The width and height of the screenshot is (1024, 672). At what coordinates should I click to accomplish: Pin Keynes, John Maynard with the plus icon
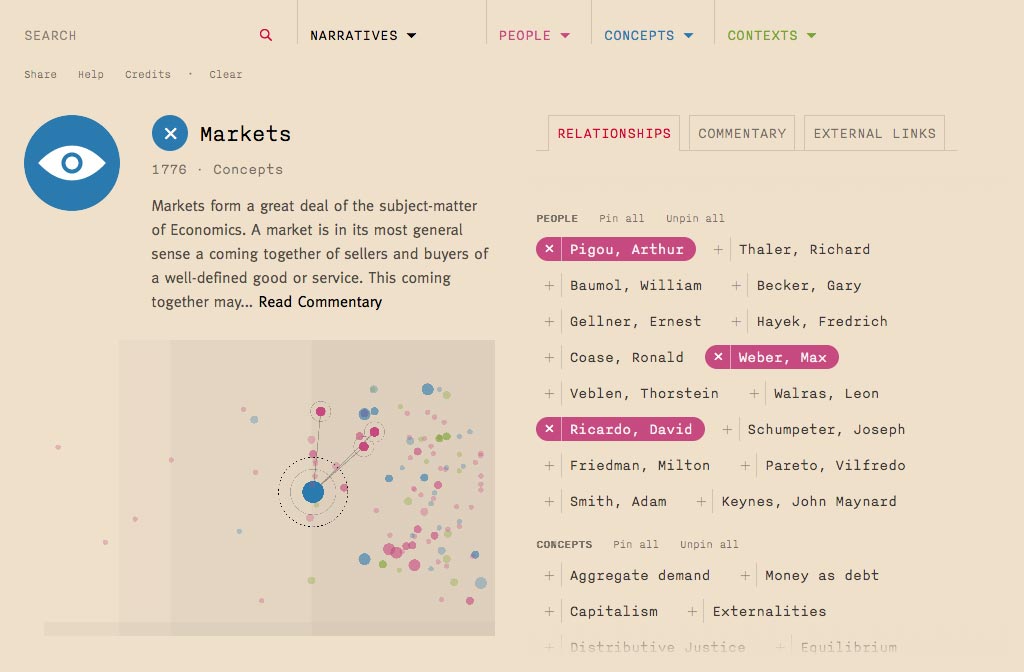(701, 501)
